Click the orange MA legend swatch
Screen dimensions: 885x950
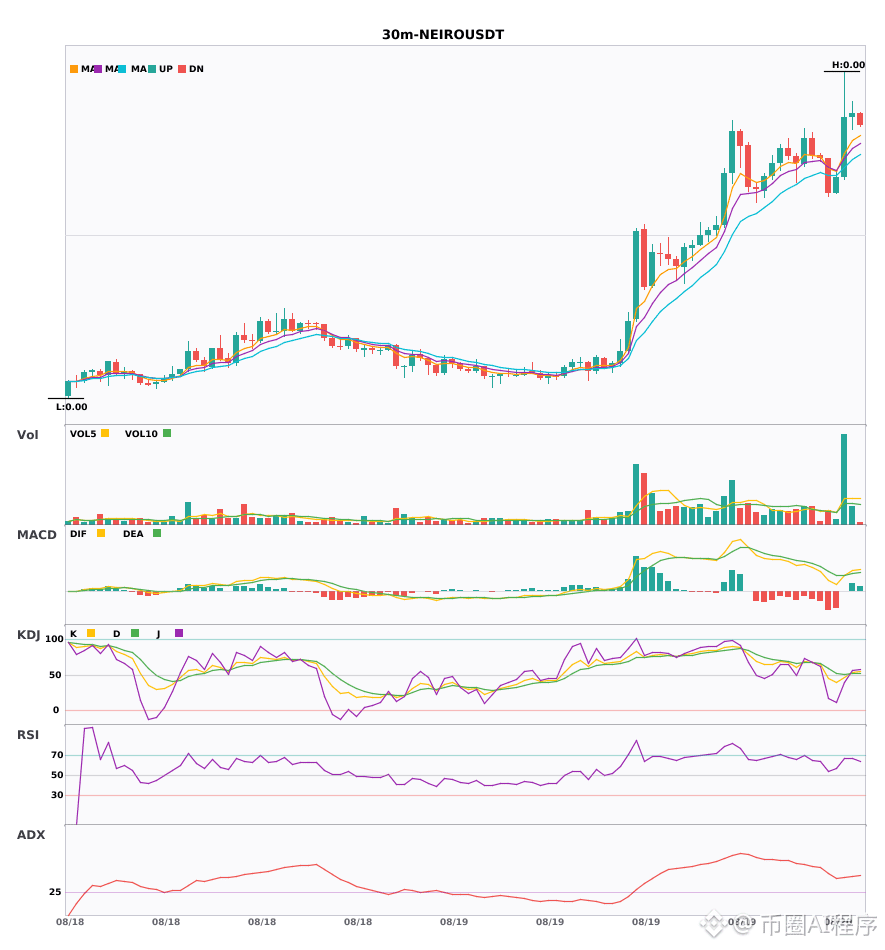tap(74, 69)
